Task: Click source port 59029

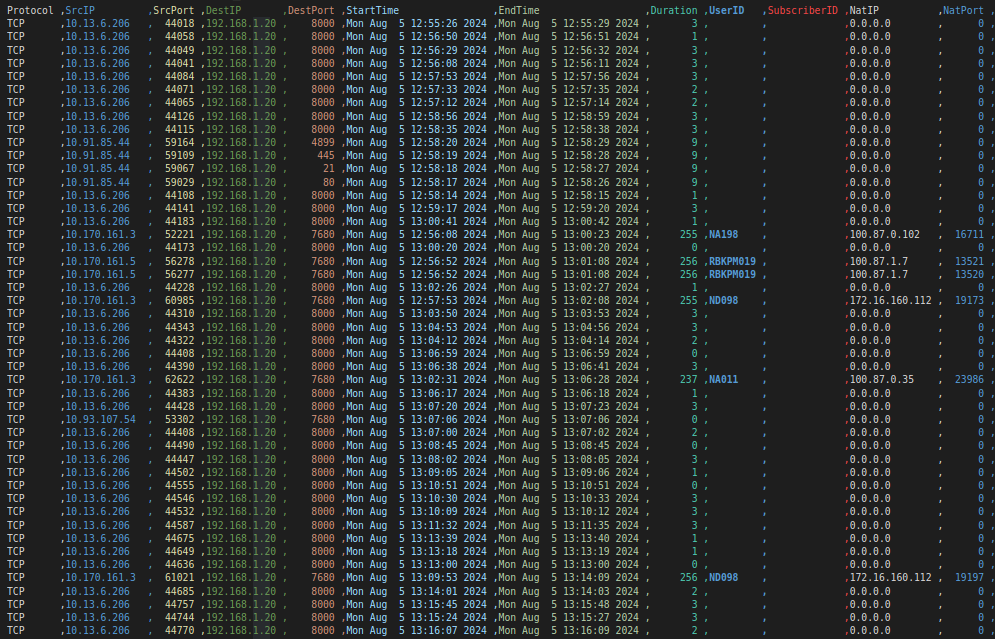Action: pos(180,181)
